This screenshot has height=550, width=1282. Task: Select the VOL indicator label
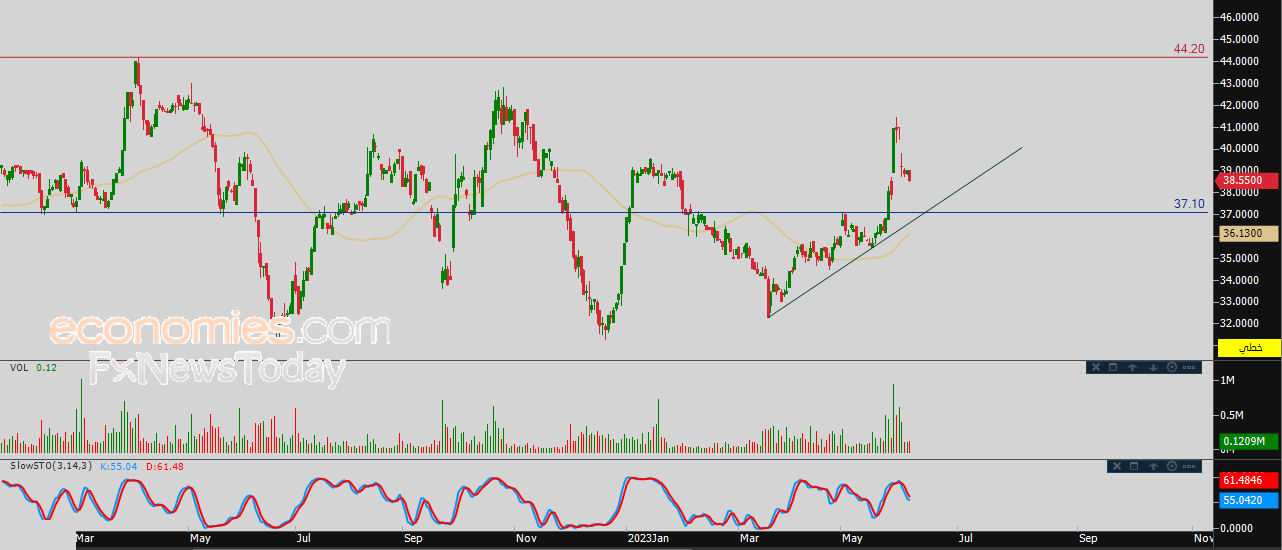[x=19, y=368]
